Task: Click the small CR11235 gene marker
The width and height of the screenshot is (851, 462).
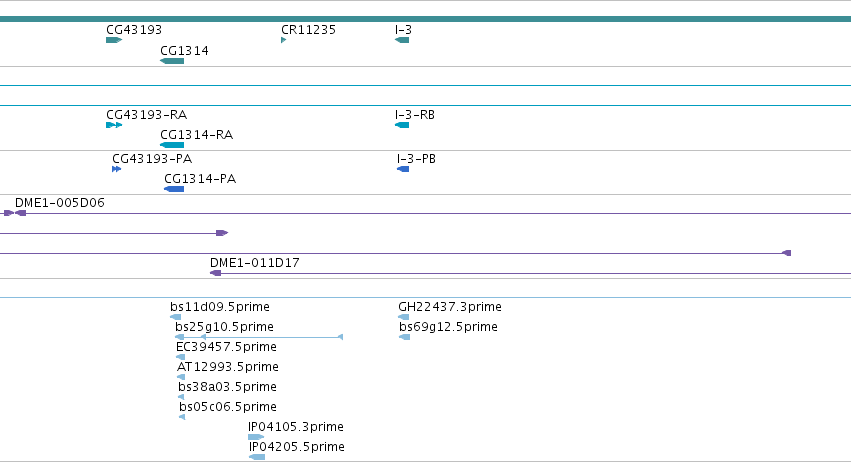Action: [x=283, y=40]
